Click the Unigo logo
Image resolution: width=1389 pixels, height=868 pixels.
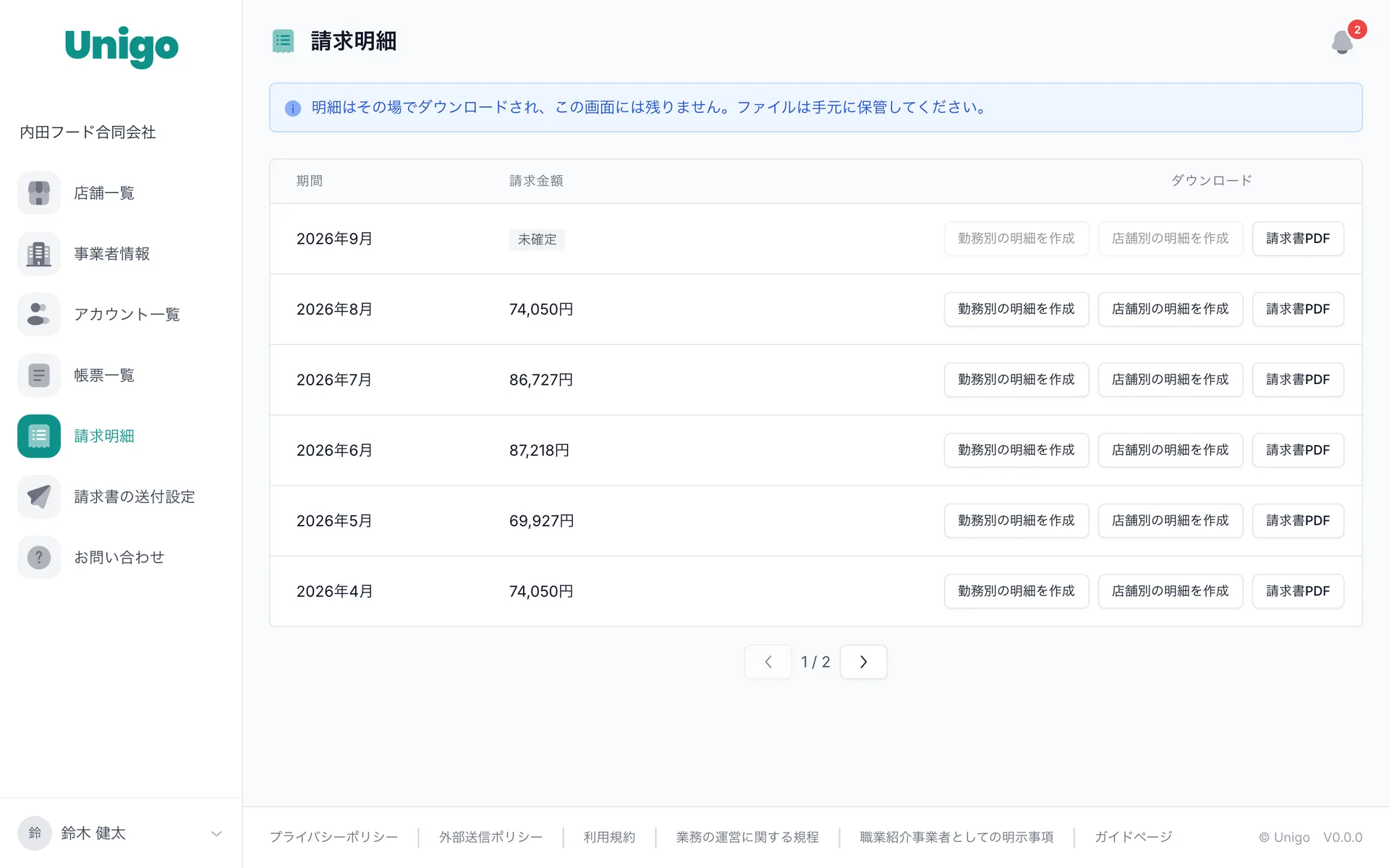pos(122,47)
